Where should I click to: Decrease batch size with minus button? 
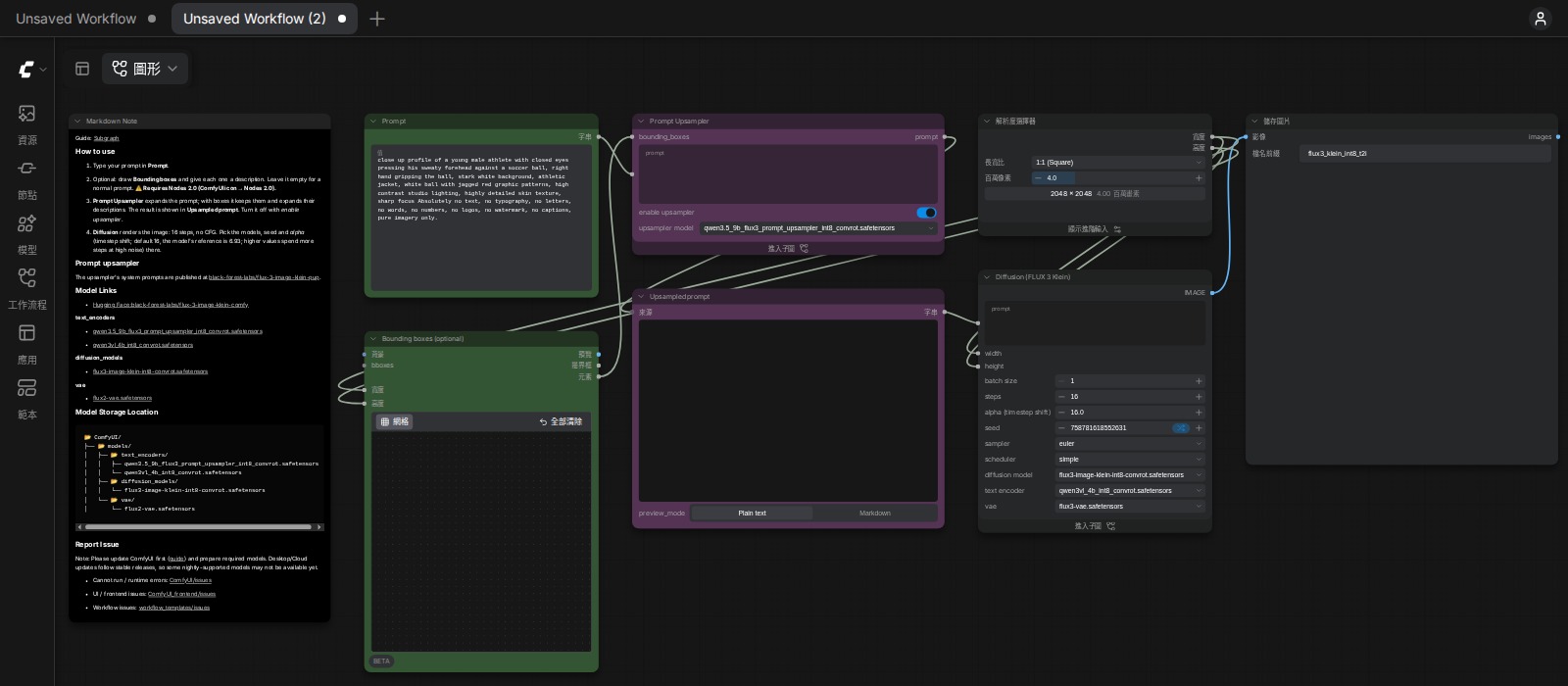pos(1061,381)
